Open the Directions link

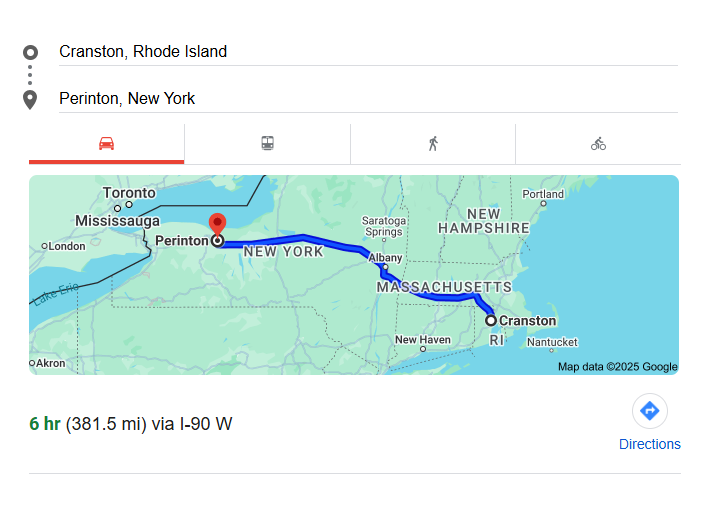pos(650,444)
